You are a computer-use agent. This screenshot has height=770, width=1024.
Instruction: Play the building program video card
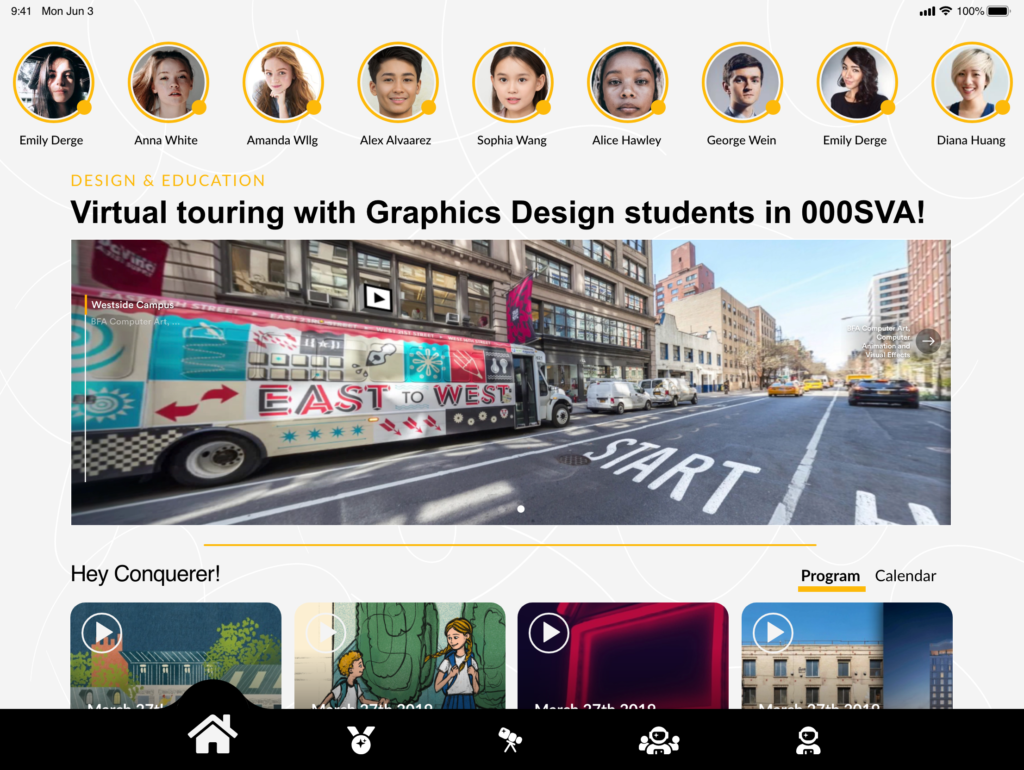click(x=773, y=633)
